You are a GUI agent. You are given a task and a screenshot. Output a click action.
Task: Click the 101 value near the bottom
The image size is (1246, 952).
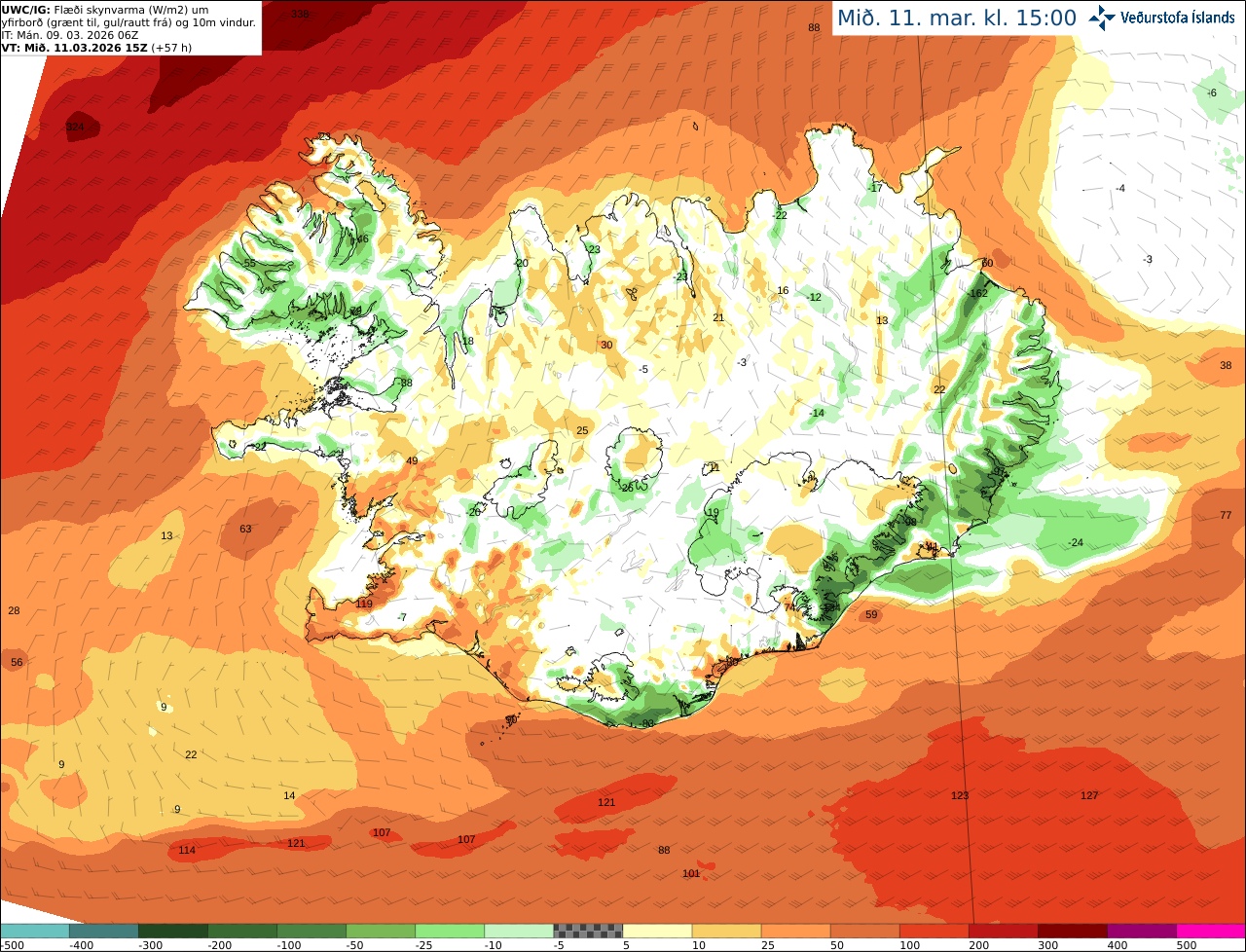tap(691, 873)
